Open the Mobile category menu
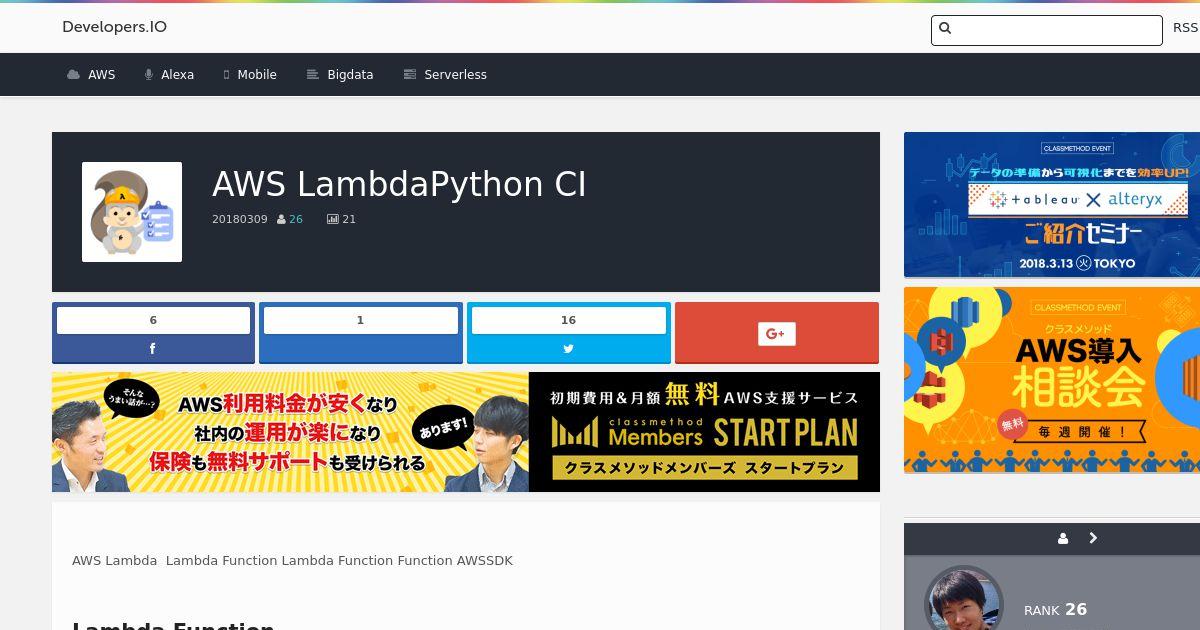 point(250,75)
